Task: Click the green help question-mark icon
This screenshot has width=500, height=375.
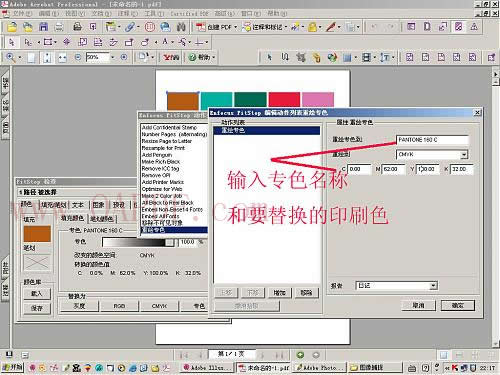Action: click(192, 57)
